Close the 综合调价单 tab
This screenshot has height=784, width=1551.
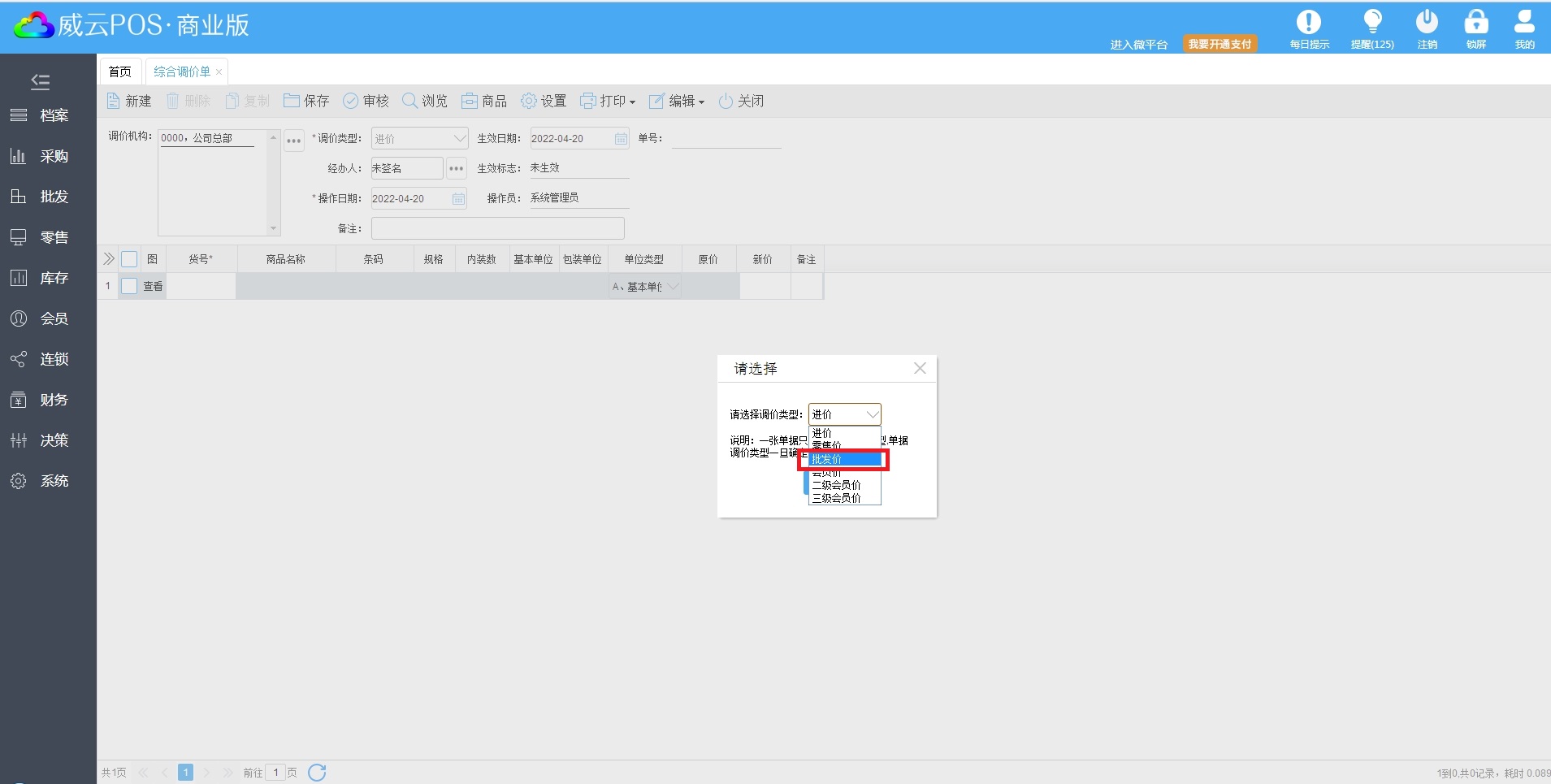pos(219,72)
